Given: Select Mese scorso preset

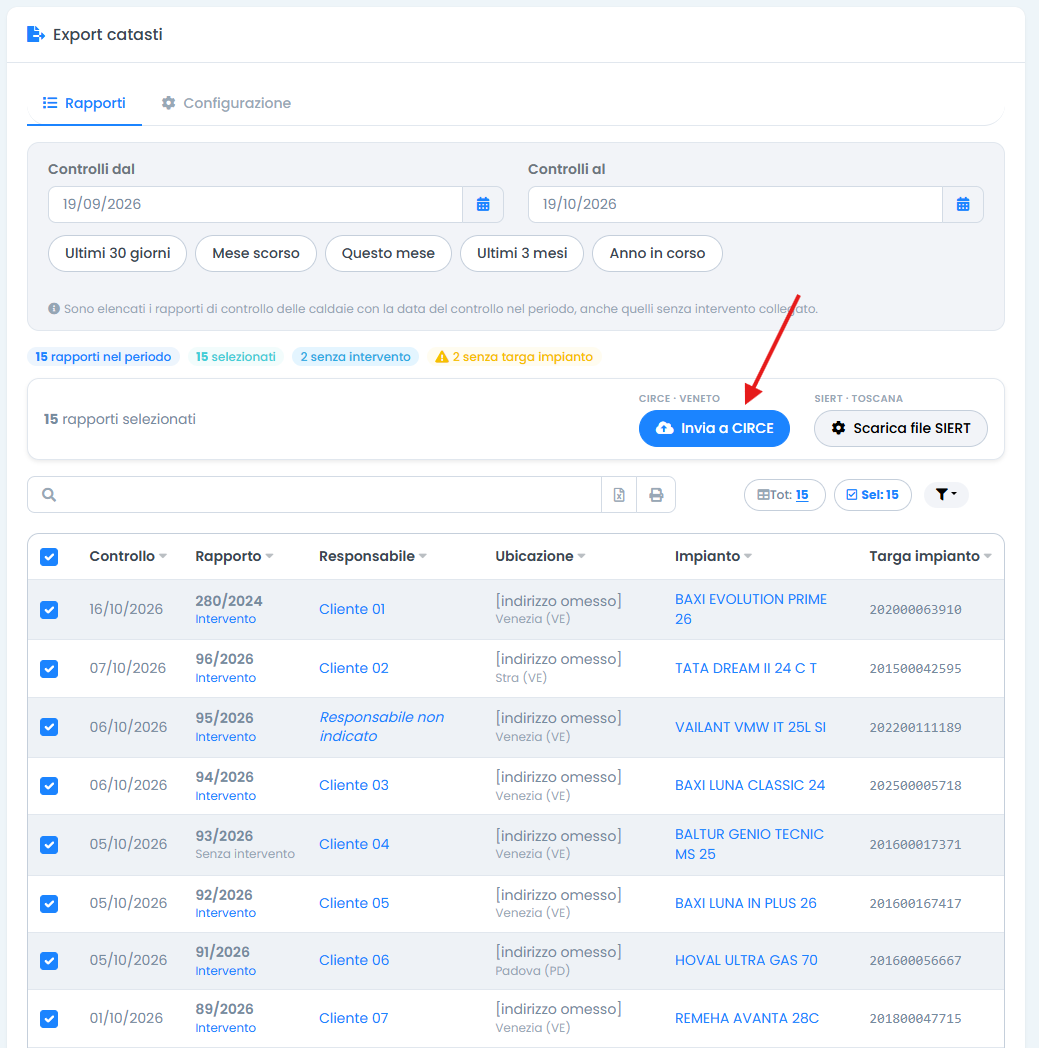Looking at the screenshot, I should point(256,253).
